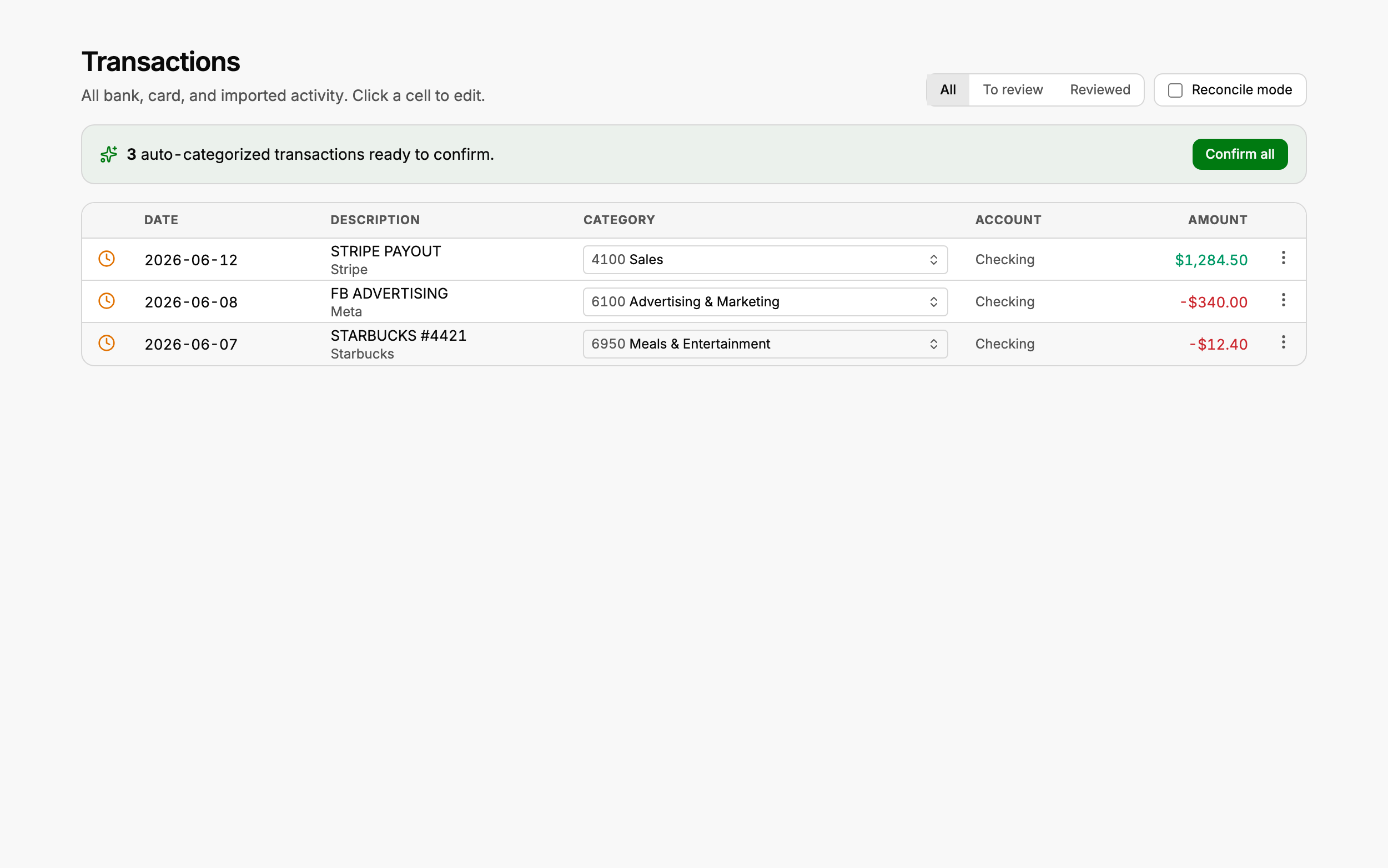The height and width of the screenshot is (868, 1388).
Task: Select the All filter tab
Action: click(x=948, y=90)
